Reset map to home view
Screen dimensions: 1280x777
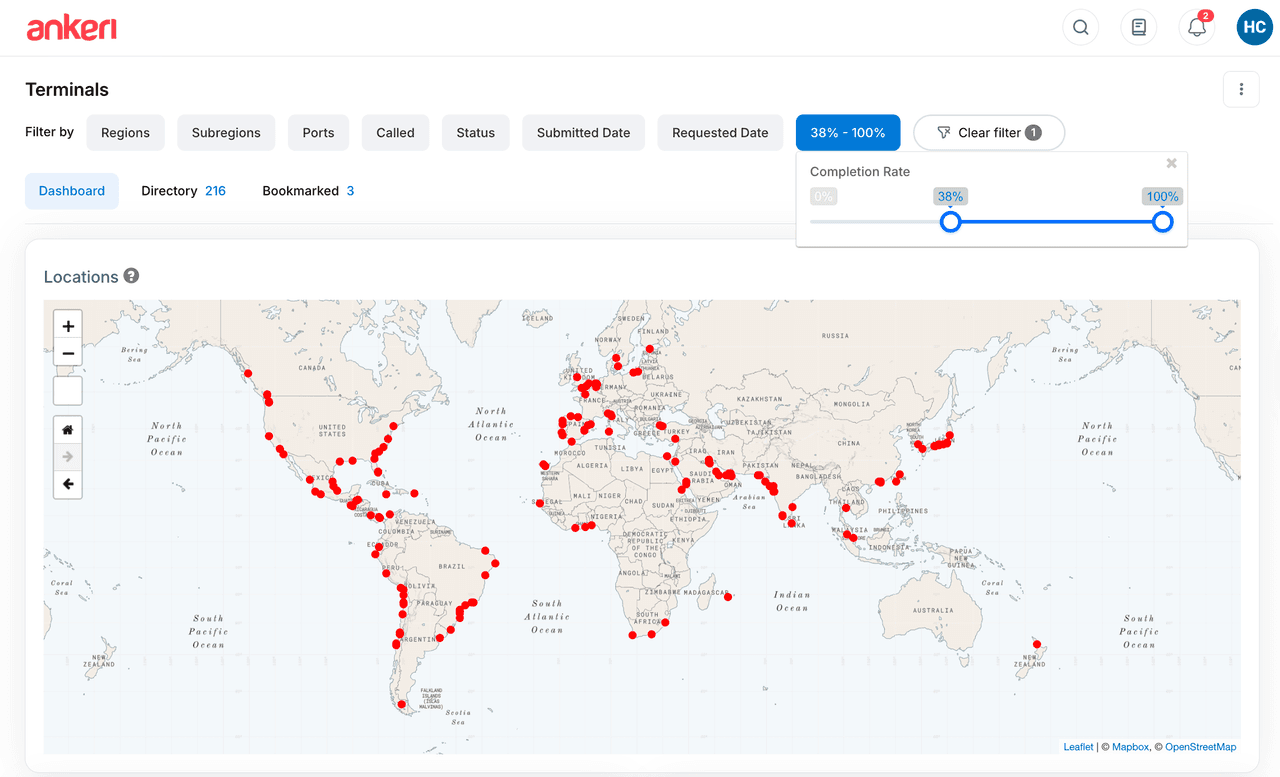tap(68, 430)
